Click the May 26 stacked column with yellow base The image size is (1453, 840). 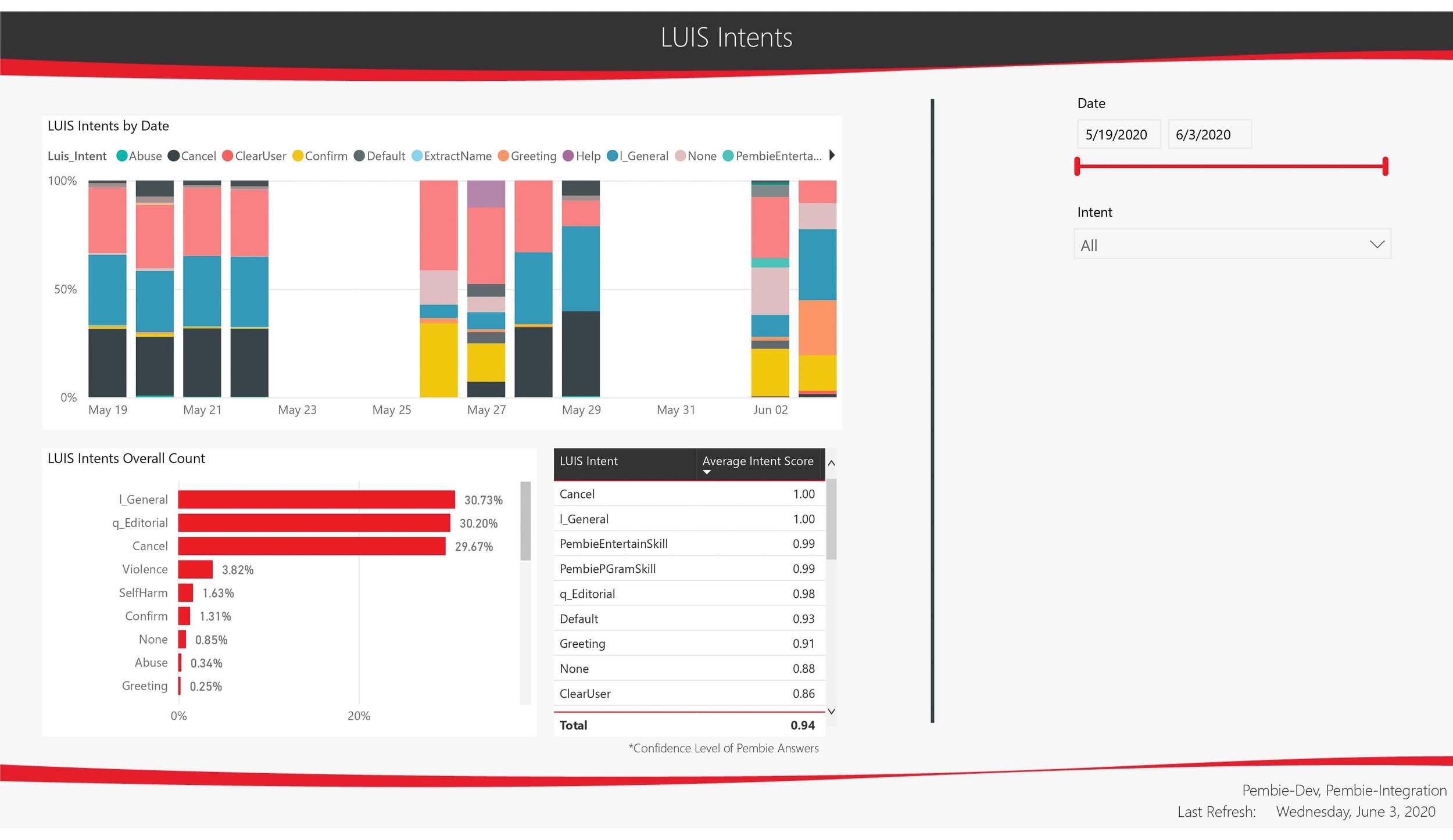[439, 289]
